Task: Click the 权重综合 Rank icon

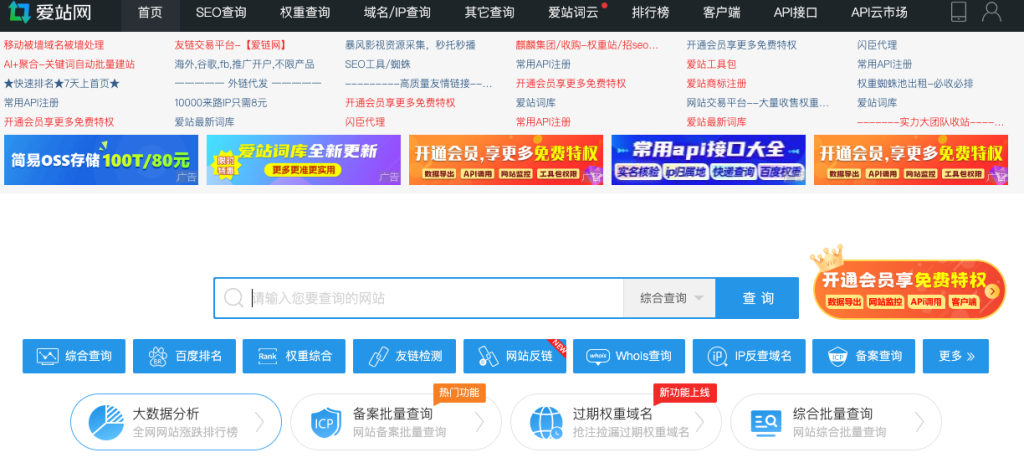Action: tap(268, 356)
